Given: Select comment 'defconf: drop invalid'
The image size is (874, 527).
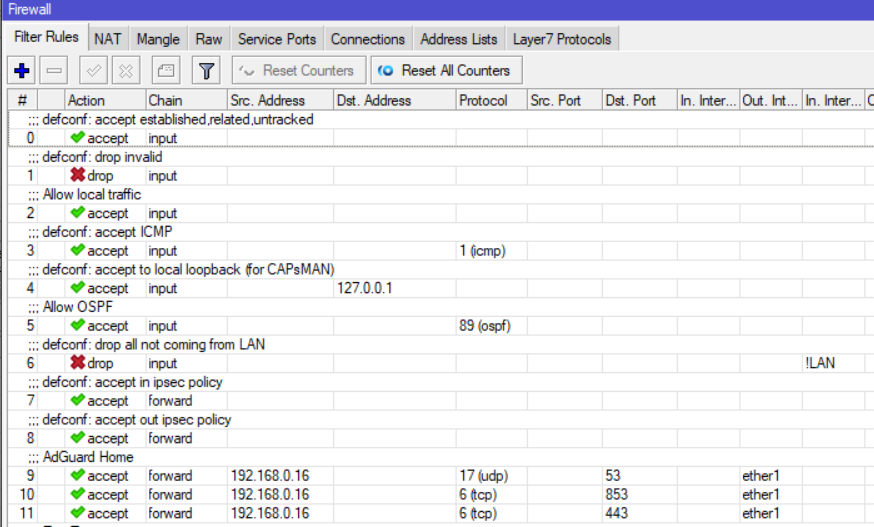Looking at the screenshot, I should click(102, 157).
